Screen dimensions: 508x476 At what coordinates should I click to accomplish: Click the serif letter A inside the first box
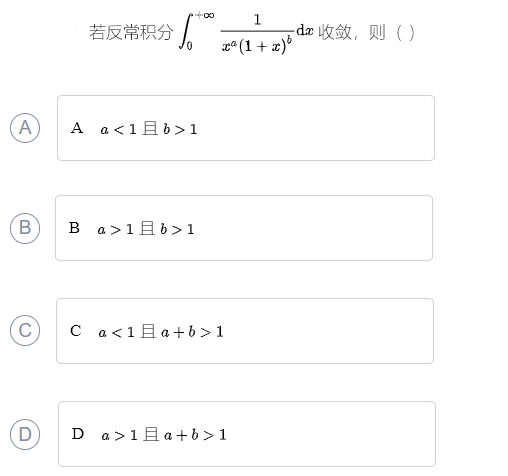[x=77, y=128]
